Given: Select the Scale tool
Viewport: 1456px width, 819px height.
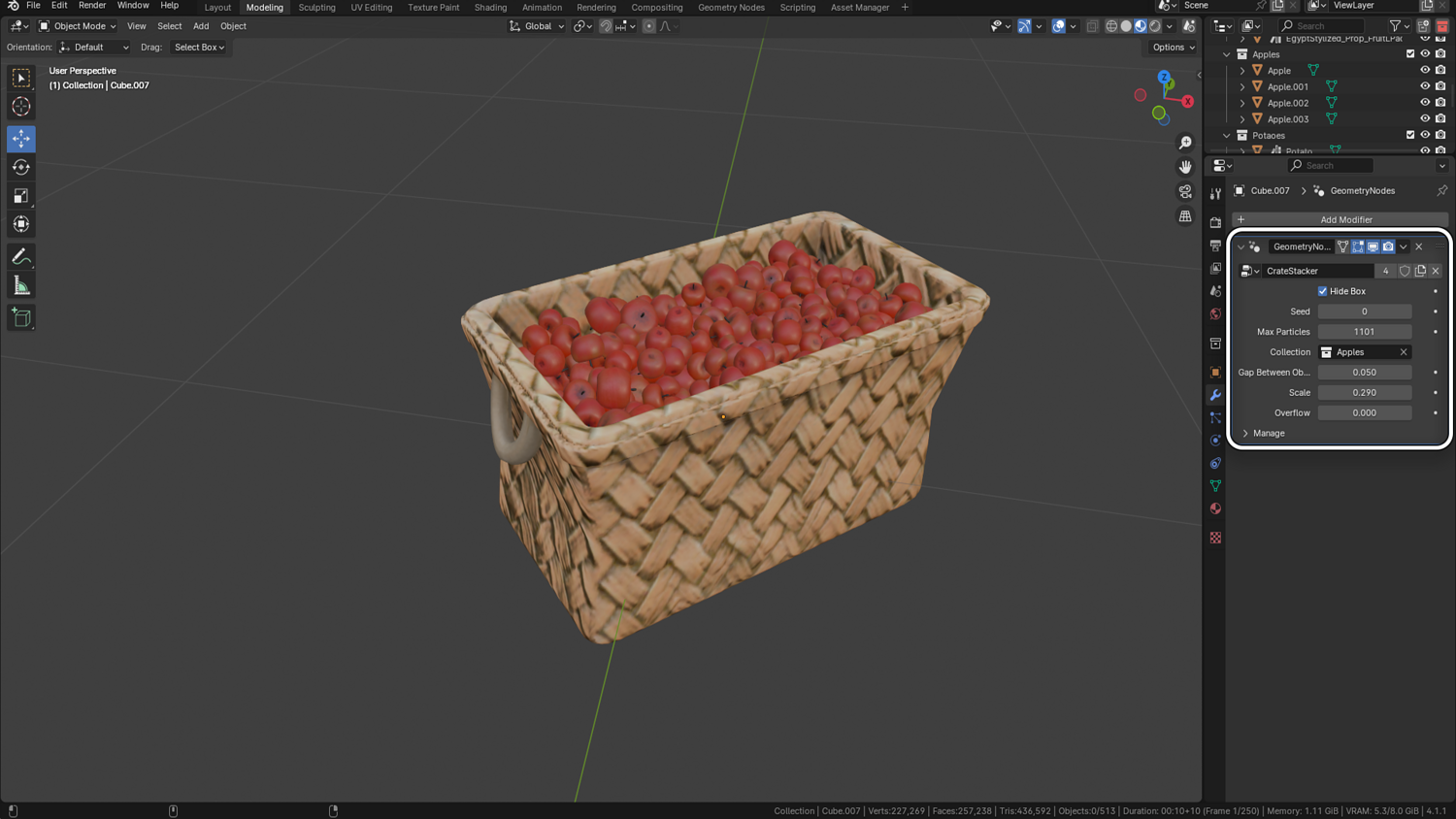Looking at the screenshot, I should click(x=21, y=196).
